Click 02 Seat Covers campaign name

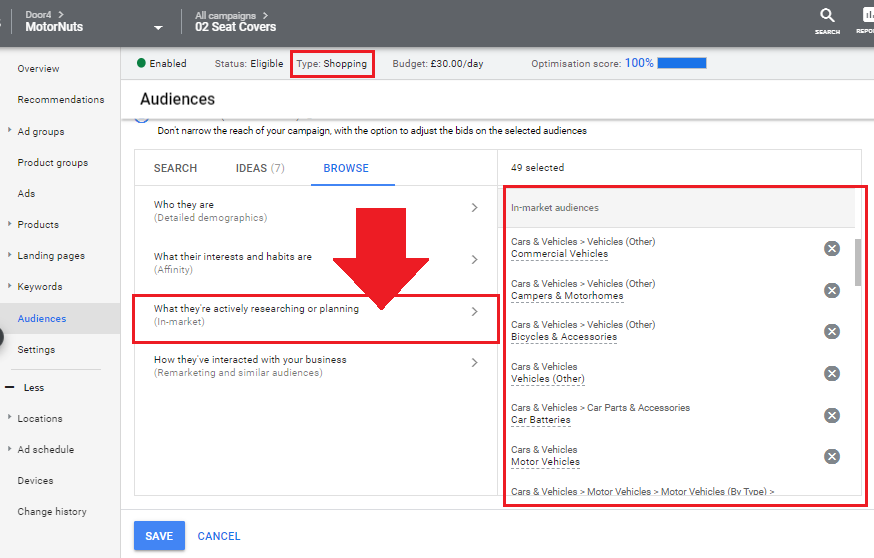pyautogui.click(x=235, y=27)
